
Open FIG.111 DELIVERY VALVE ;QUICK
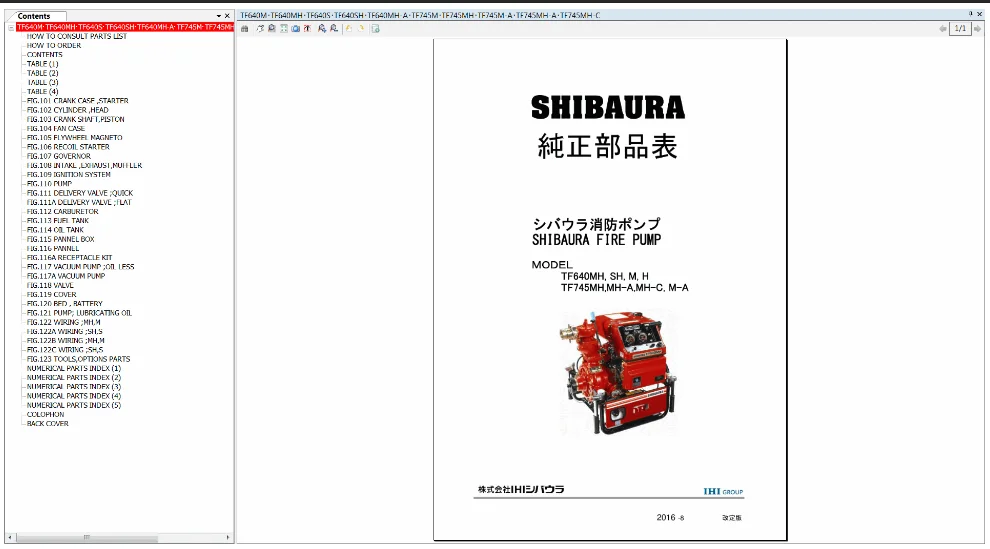pyautogui.click(x=80, y=193)
